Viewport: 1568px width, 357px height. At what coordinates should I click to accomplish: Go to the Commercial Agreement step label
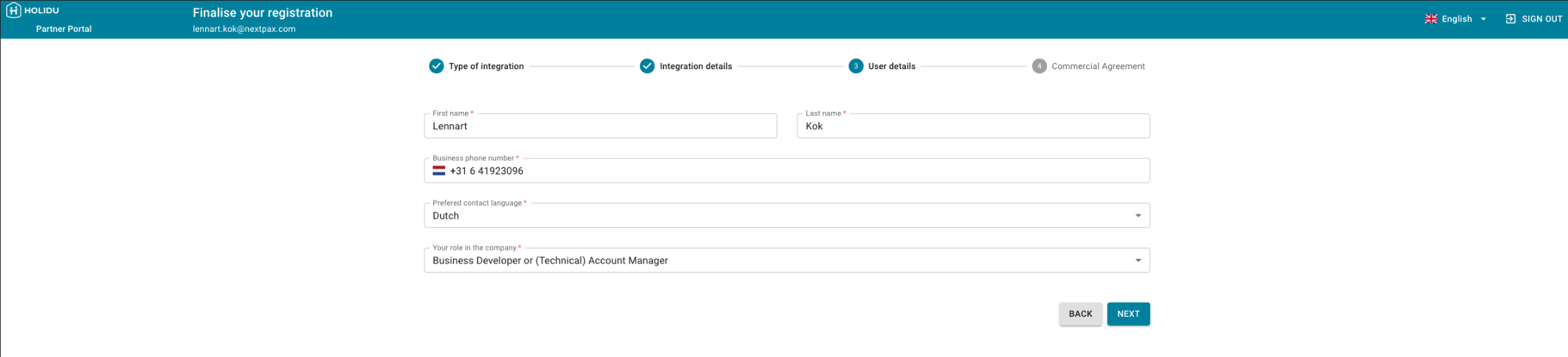tap(1098, 66)
